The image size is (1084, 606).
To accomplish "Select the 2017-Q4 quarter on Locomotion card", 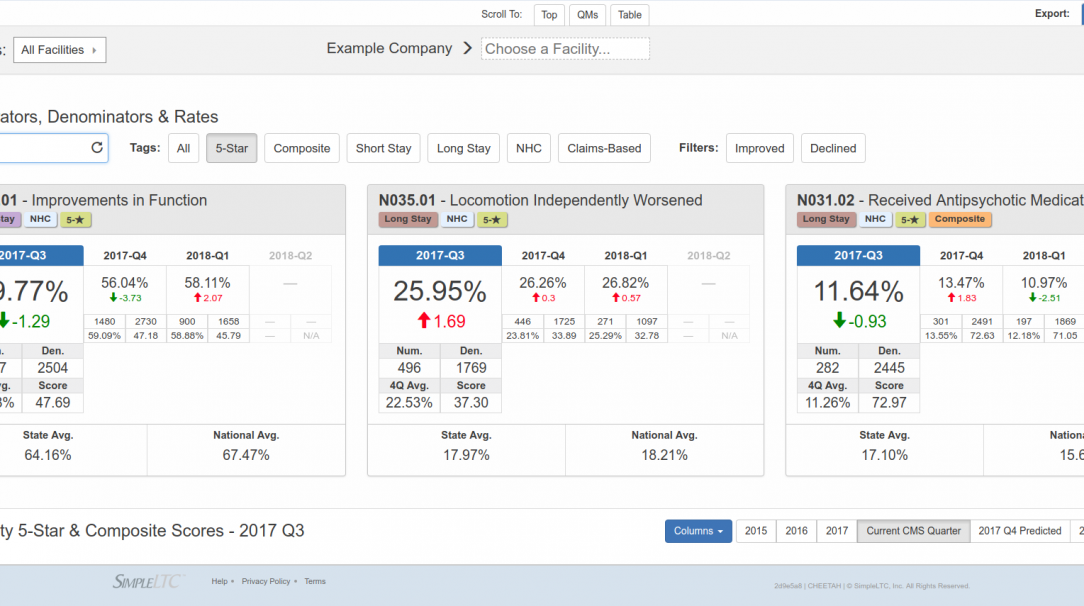I will coord(543,256).
